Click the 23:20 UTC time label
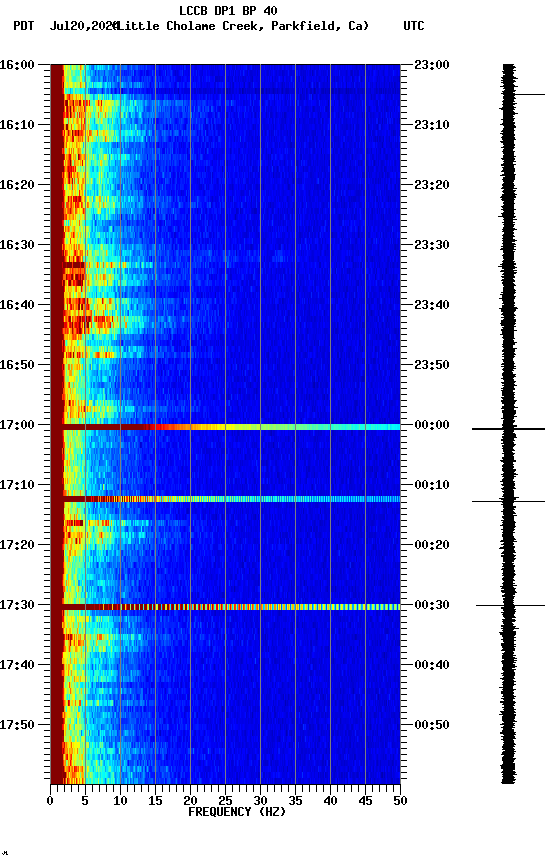 [x=432, y=185]
